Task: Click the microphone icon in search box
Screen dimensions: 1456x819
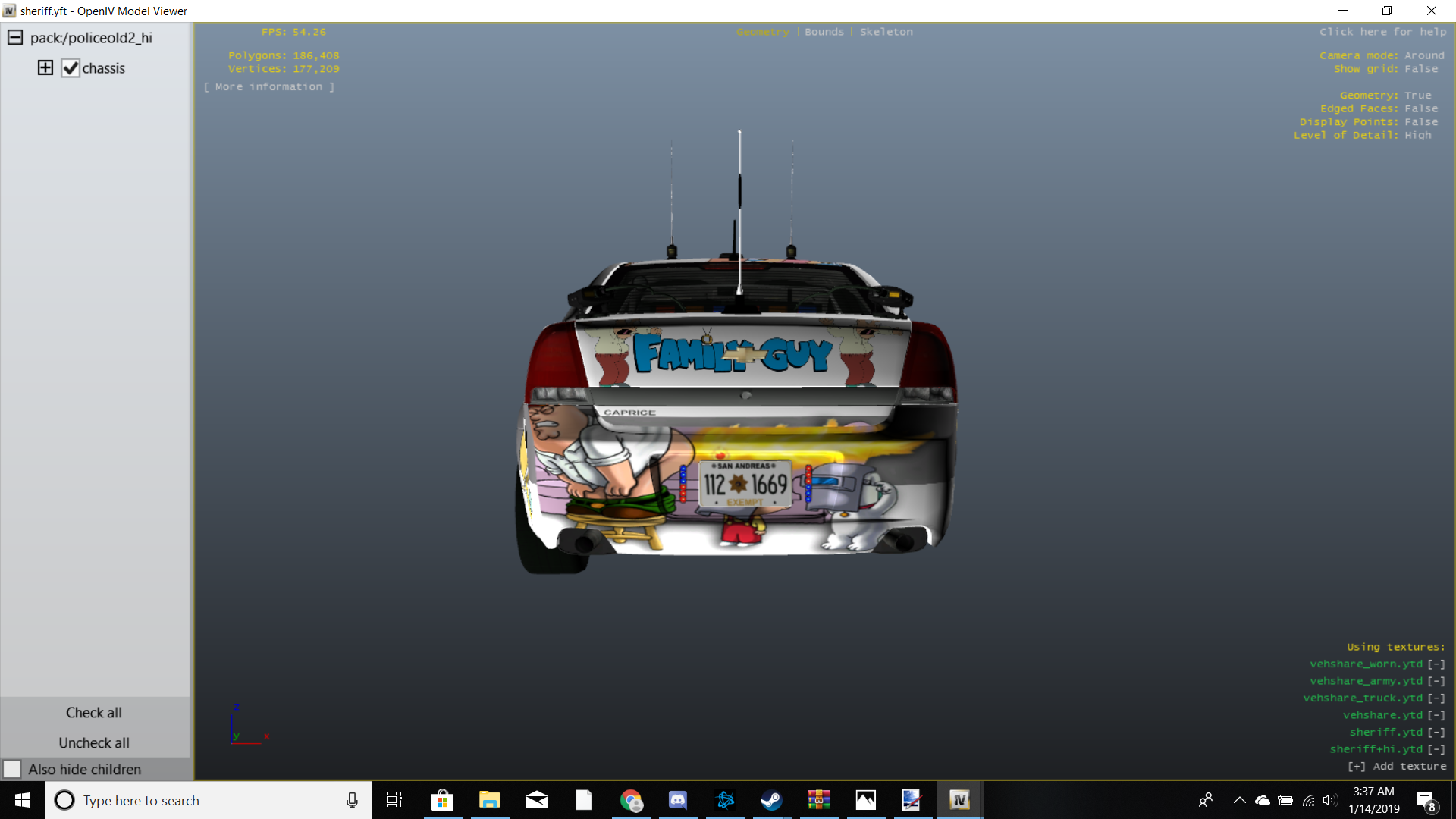Action: 352,800
